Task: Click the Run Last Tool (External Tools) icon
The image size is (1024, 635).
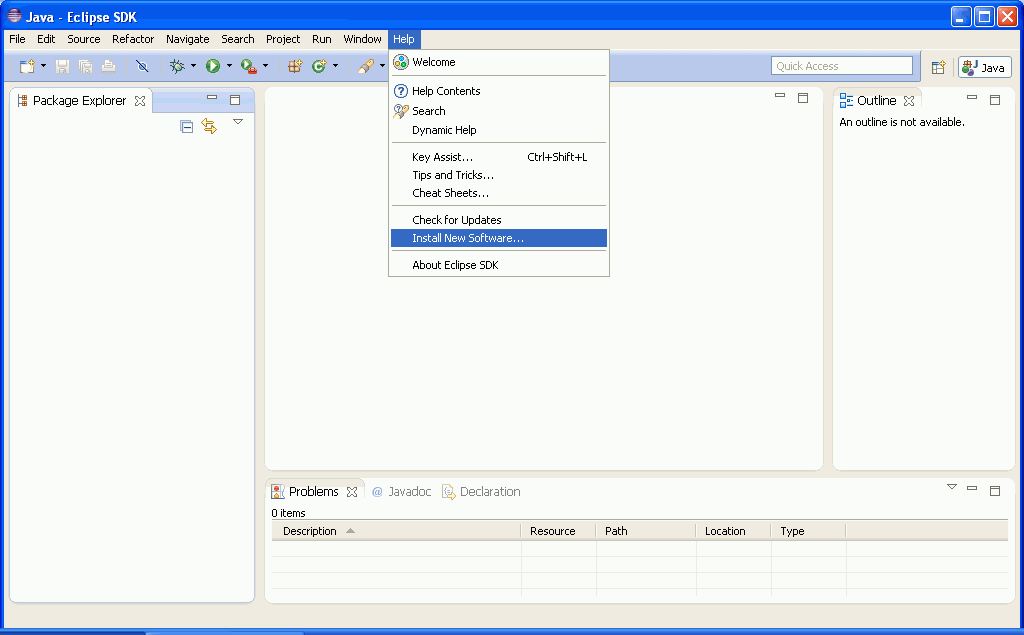Action: coord(247,66)
